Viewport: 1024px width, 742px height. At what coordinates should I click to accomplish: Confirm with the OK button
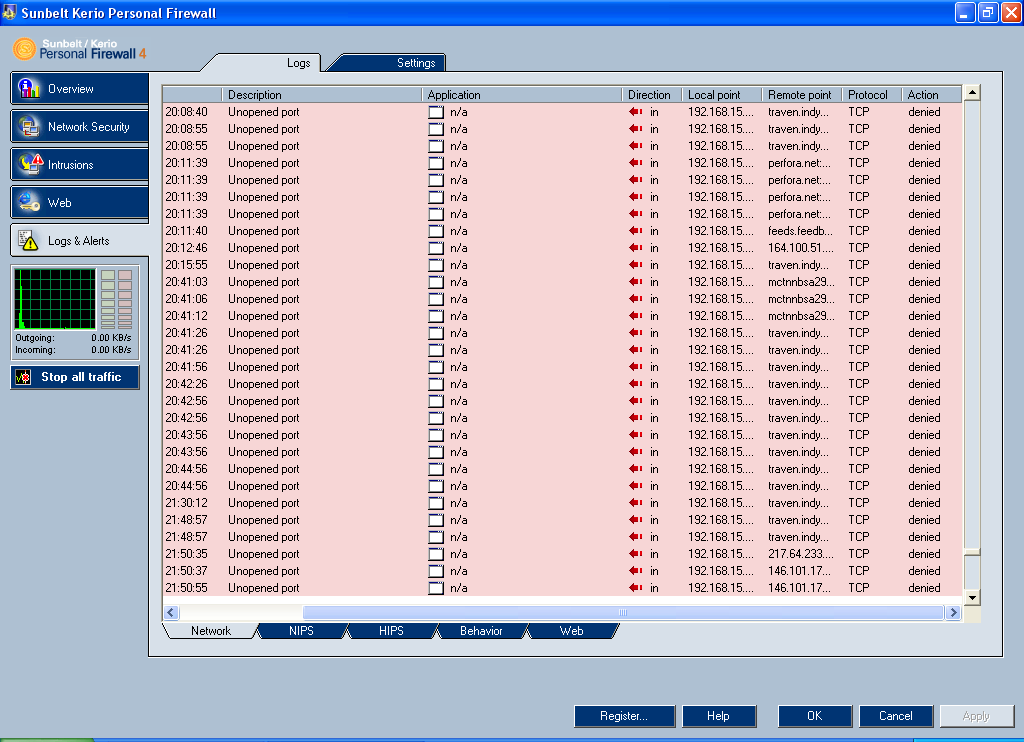pyautogui.click(x=814, y=716)
